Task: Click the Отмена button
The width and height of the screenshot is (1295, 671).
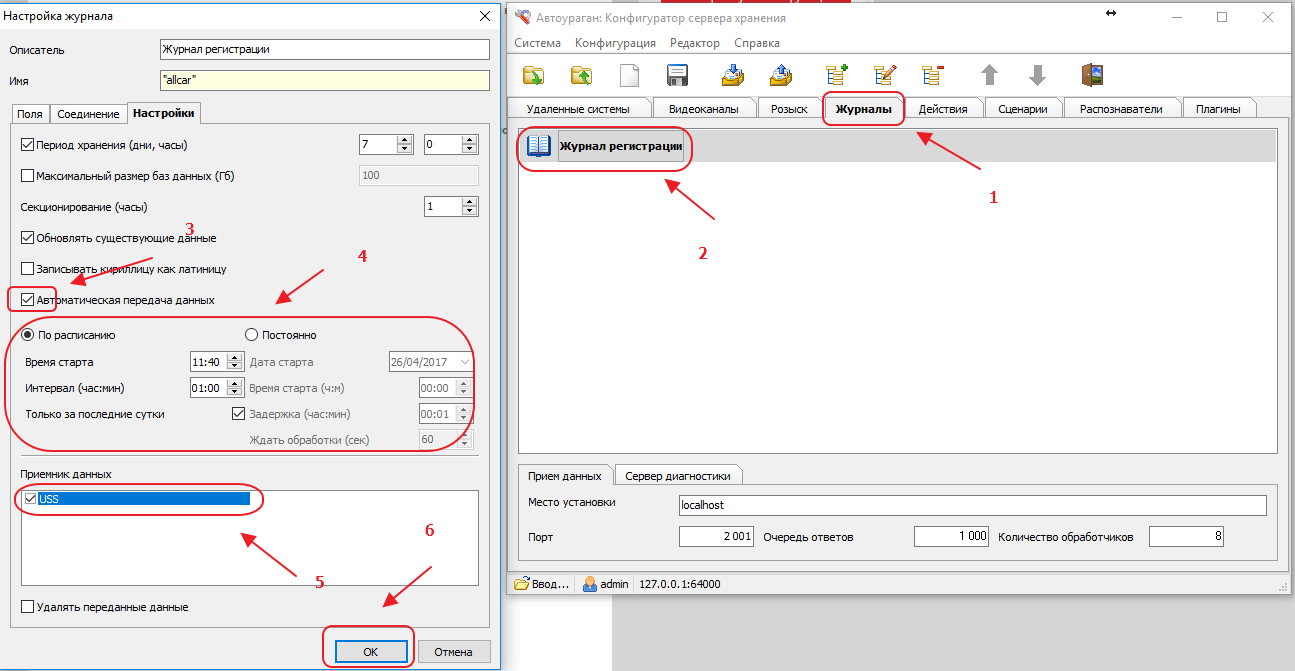Action: click(453, 651)
